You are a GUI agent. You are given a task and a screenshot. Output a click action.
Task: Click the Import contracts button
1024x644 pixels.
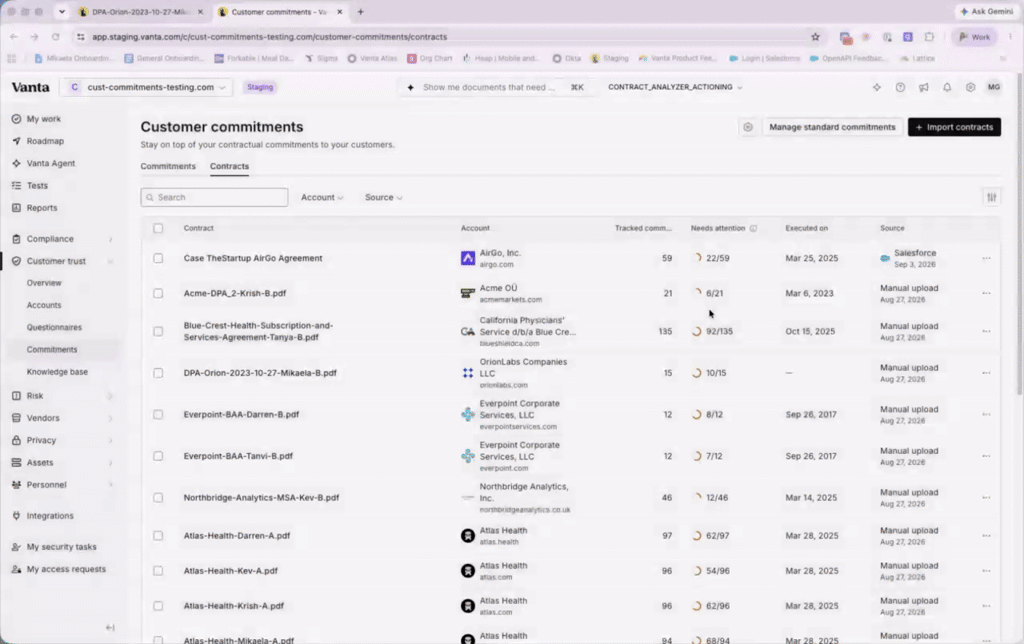954,127
